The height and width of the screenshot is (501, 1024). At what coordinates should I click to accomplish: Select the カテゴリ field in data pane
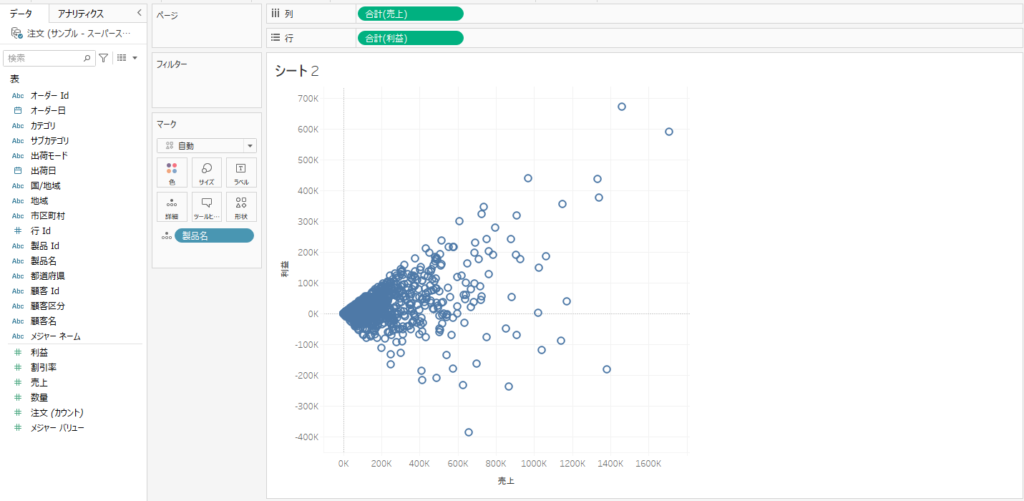pos(43,126)
